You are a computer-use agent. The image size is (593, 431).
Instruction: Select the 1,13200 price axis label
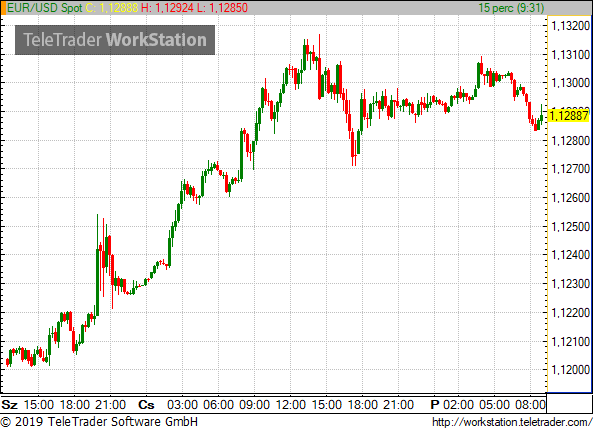coord(571,26)
